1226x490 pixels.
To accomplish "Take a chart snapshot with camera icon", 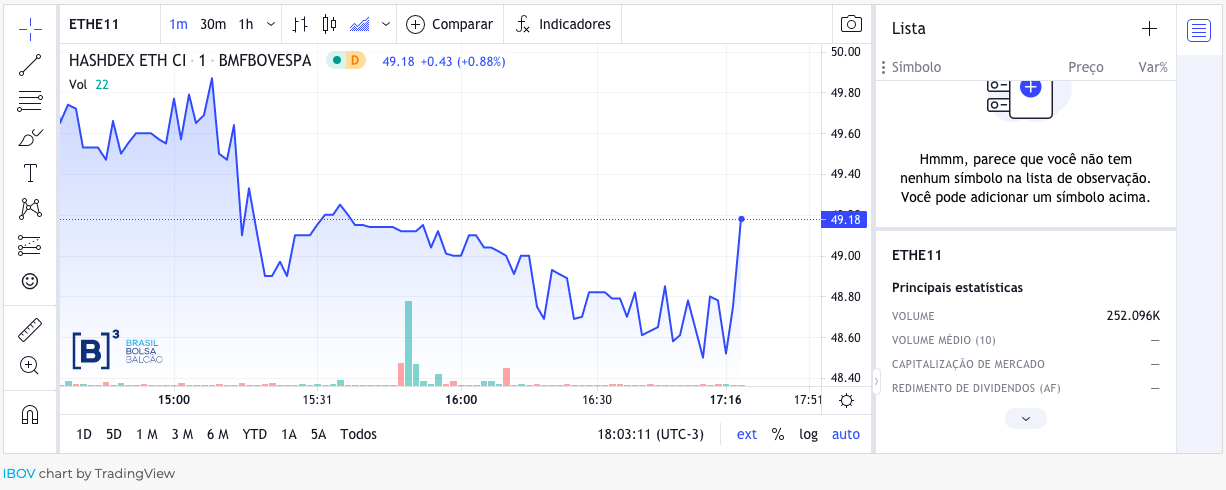I will 851,24.
